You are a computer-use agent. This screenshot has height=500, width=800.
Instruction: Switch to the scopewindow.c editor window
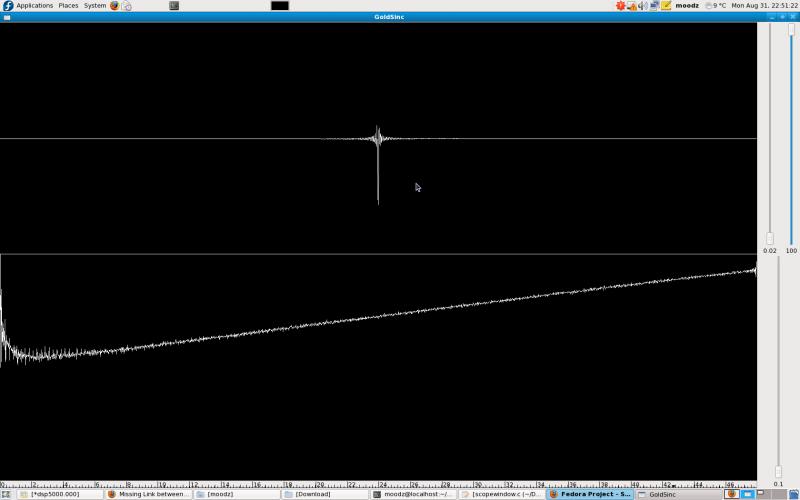click(502, 494)
